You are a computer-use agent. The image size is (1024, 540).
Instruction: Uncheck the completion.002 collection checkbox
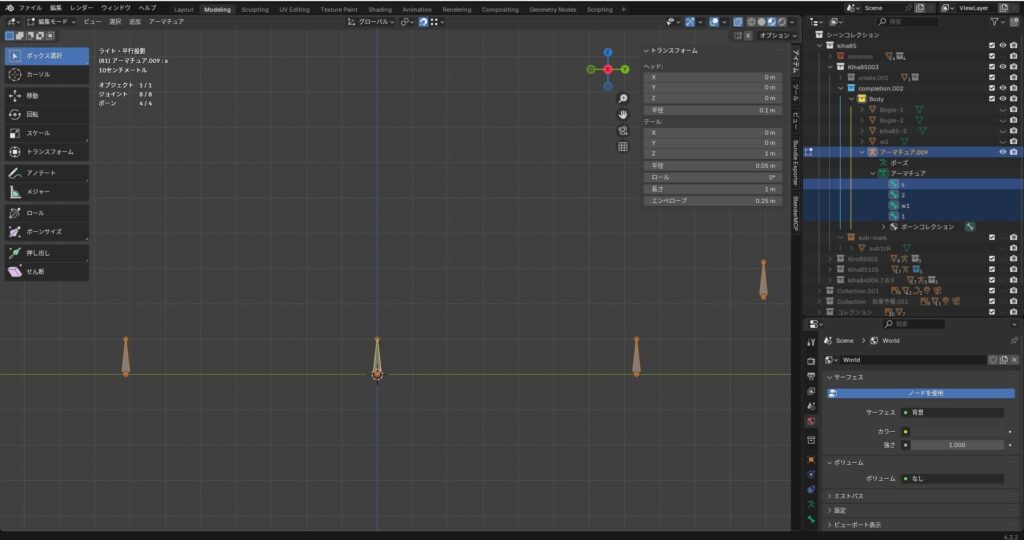click(991, 88)
